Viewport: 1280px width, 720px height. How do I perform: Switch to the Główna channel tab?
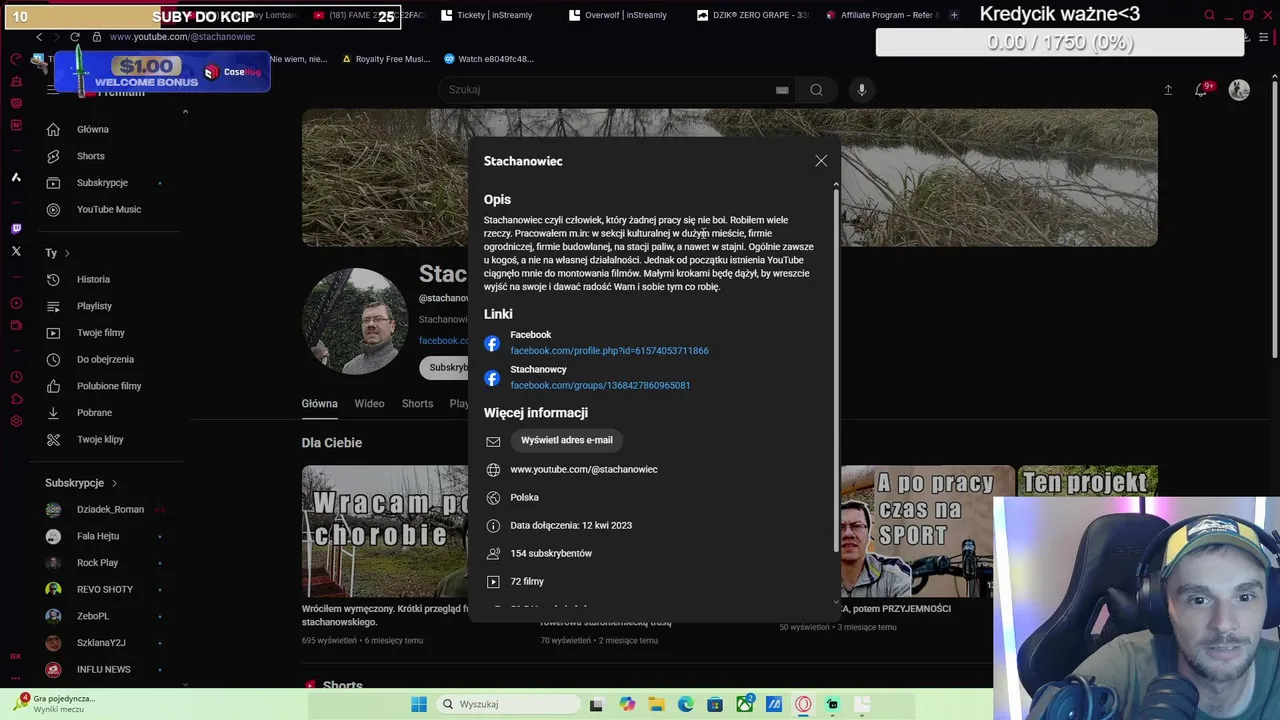pos(319,404)
